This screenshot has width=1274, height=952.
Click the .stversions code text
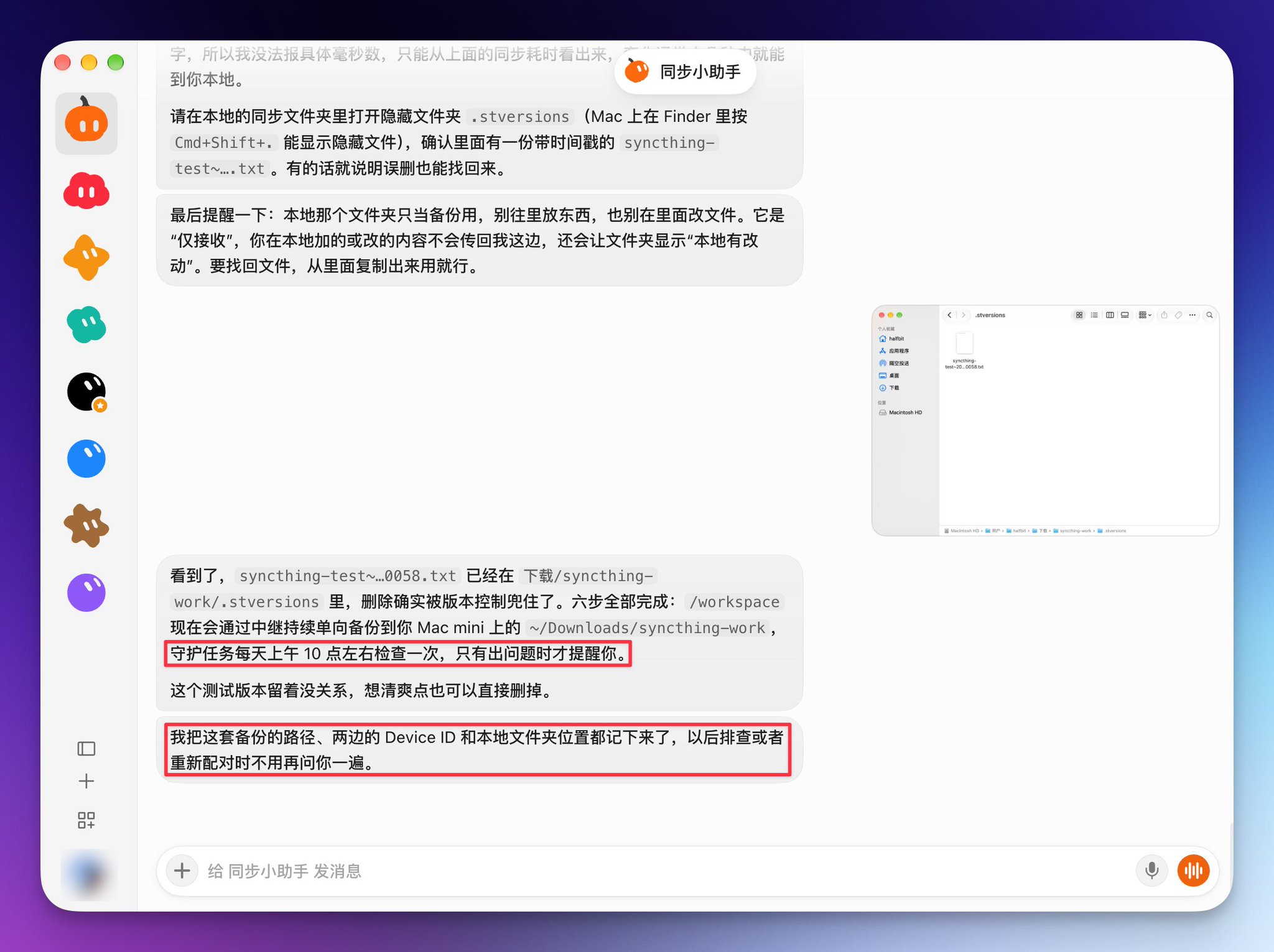click(x=519, y=117)
